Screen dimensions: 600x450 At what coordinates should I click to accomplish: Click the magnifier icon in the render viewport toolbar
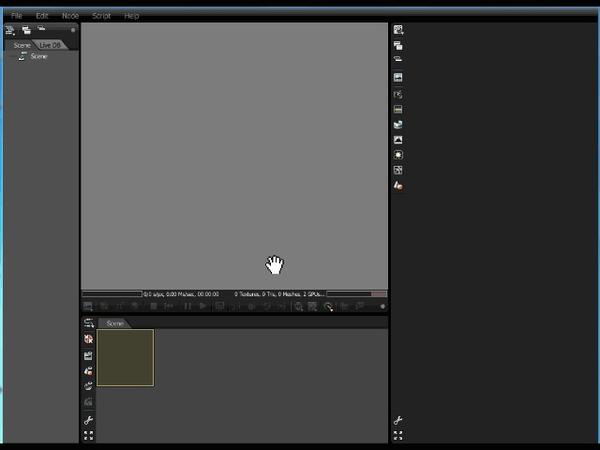click(298, 307)
